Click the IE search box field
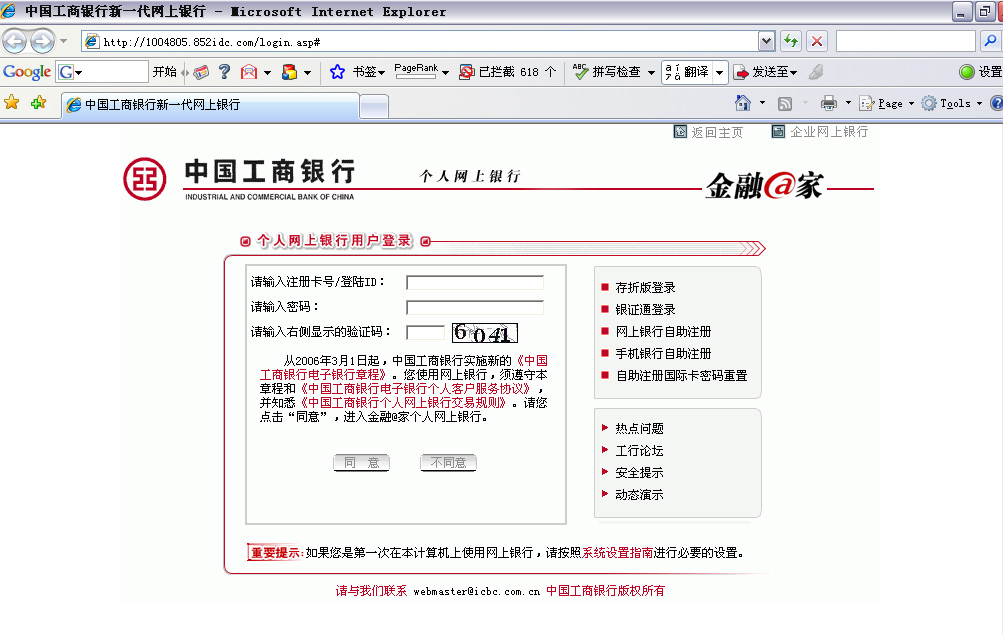Viewport: 1003px width, 635px height. coord(905,42)
